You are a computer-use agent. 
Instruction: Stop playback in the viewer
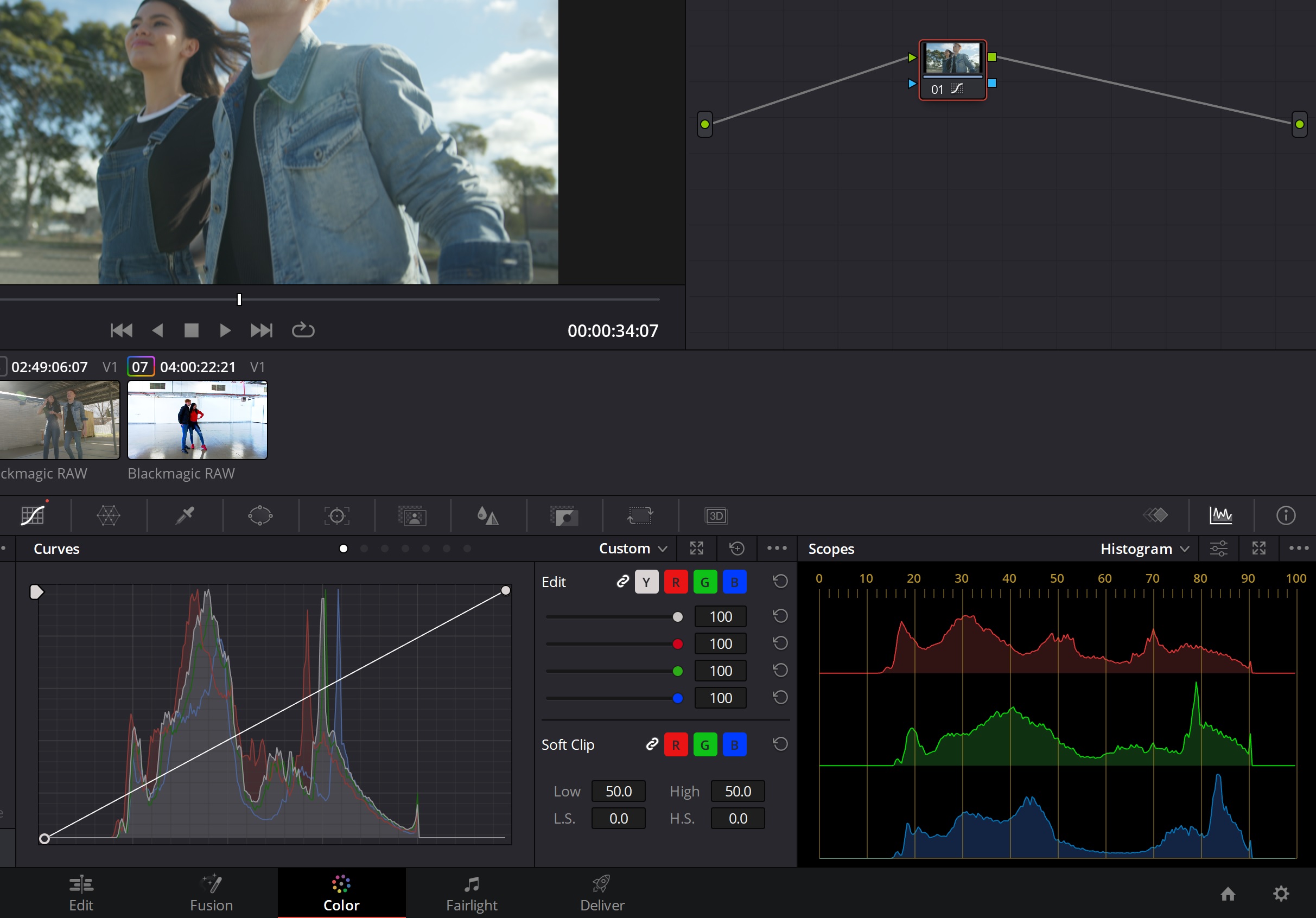tap(192, 330)
